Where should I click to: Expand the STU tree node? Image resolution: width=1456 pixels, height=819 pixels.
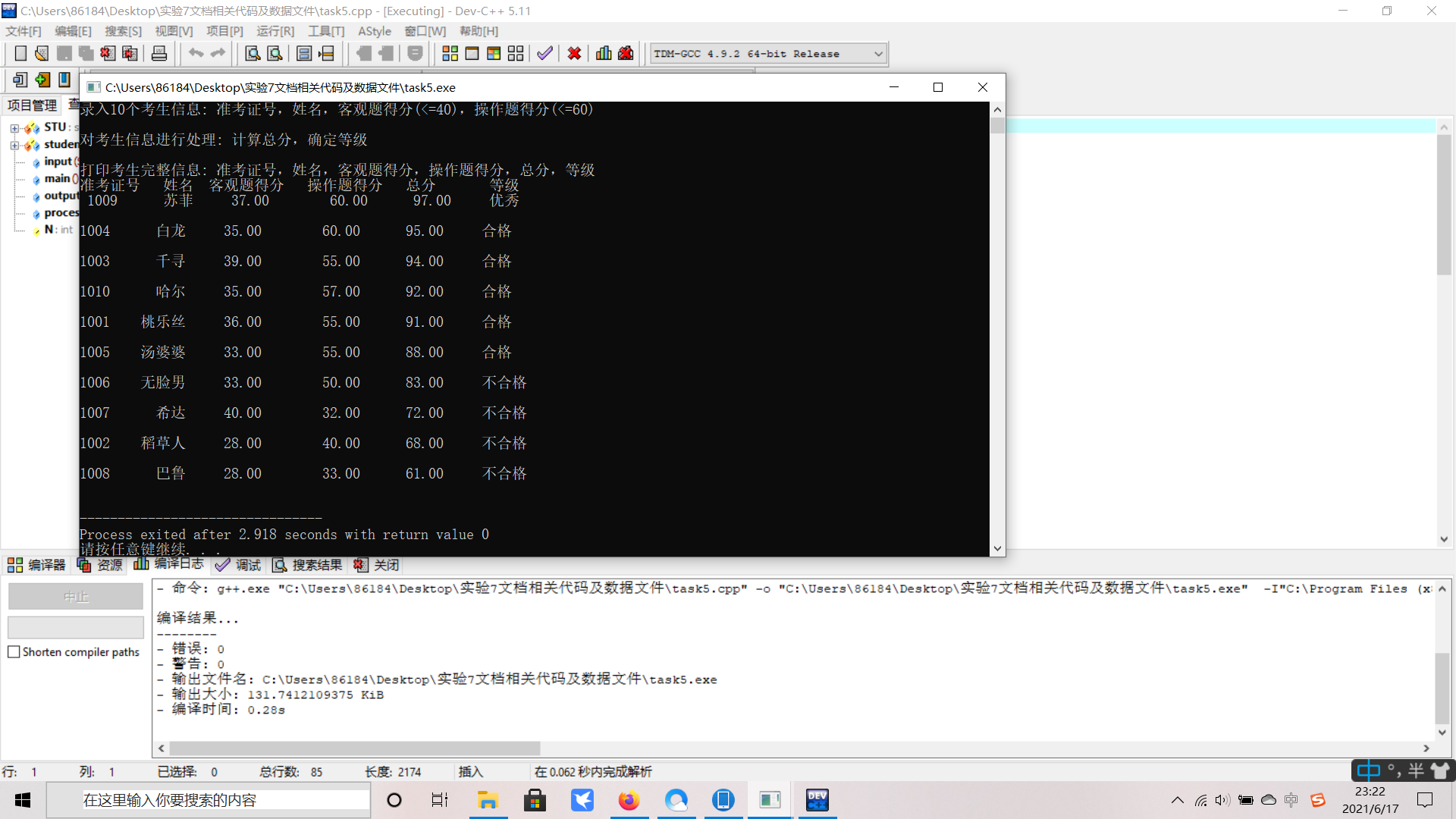(x=14, y=128)
